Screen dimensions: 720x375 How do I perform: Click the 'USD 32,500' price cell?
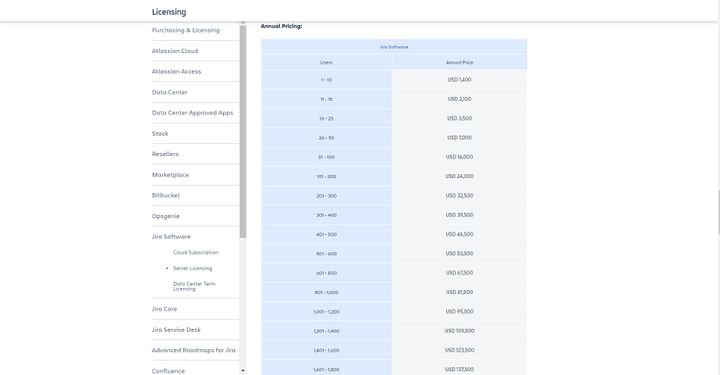(x=460, y=196)
